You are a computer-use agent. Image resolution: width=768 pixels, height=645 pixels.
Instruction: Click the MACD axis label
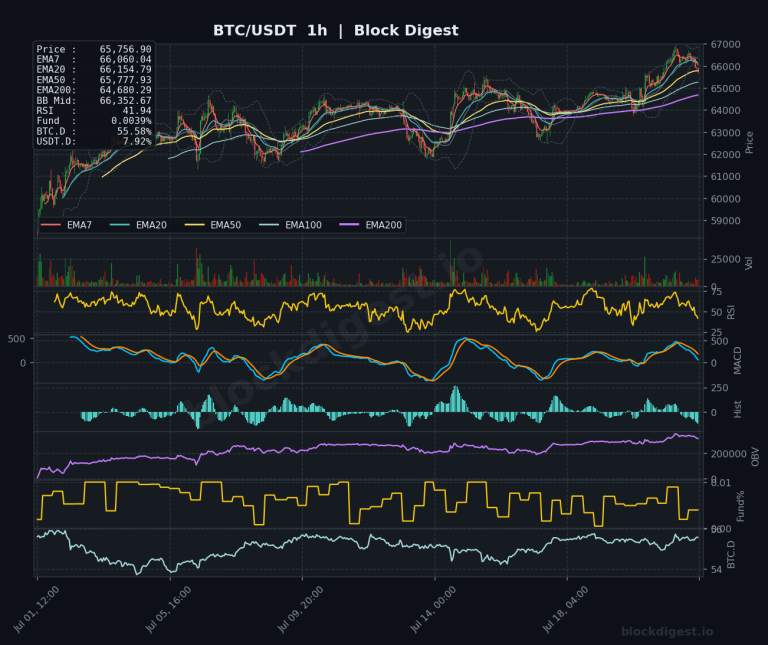coord(738,360)
